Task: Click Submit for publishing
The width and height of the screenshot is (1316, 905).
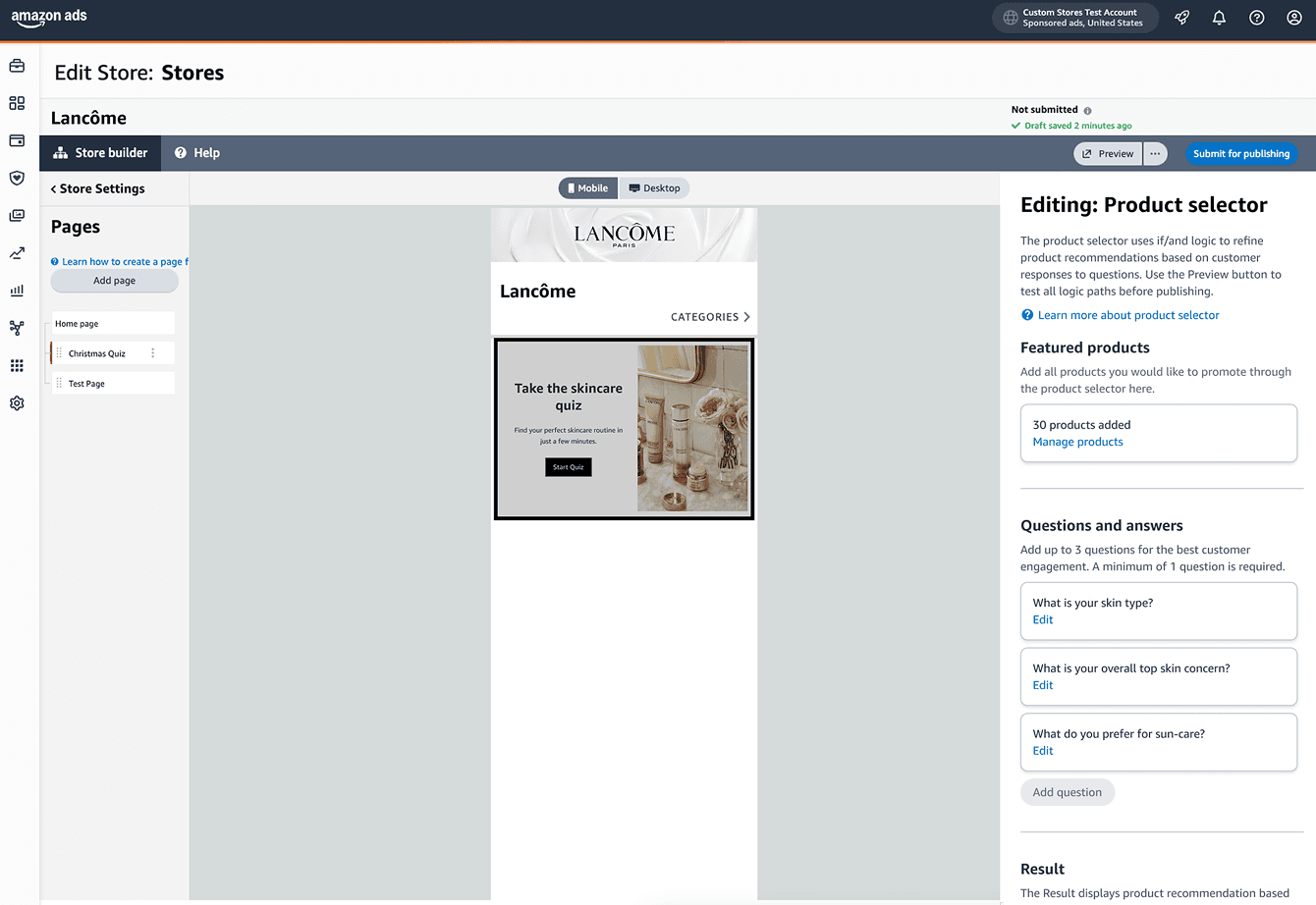Action: point(1241,154)
